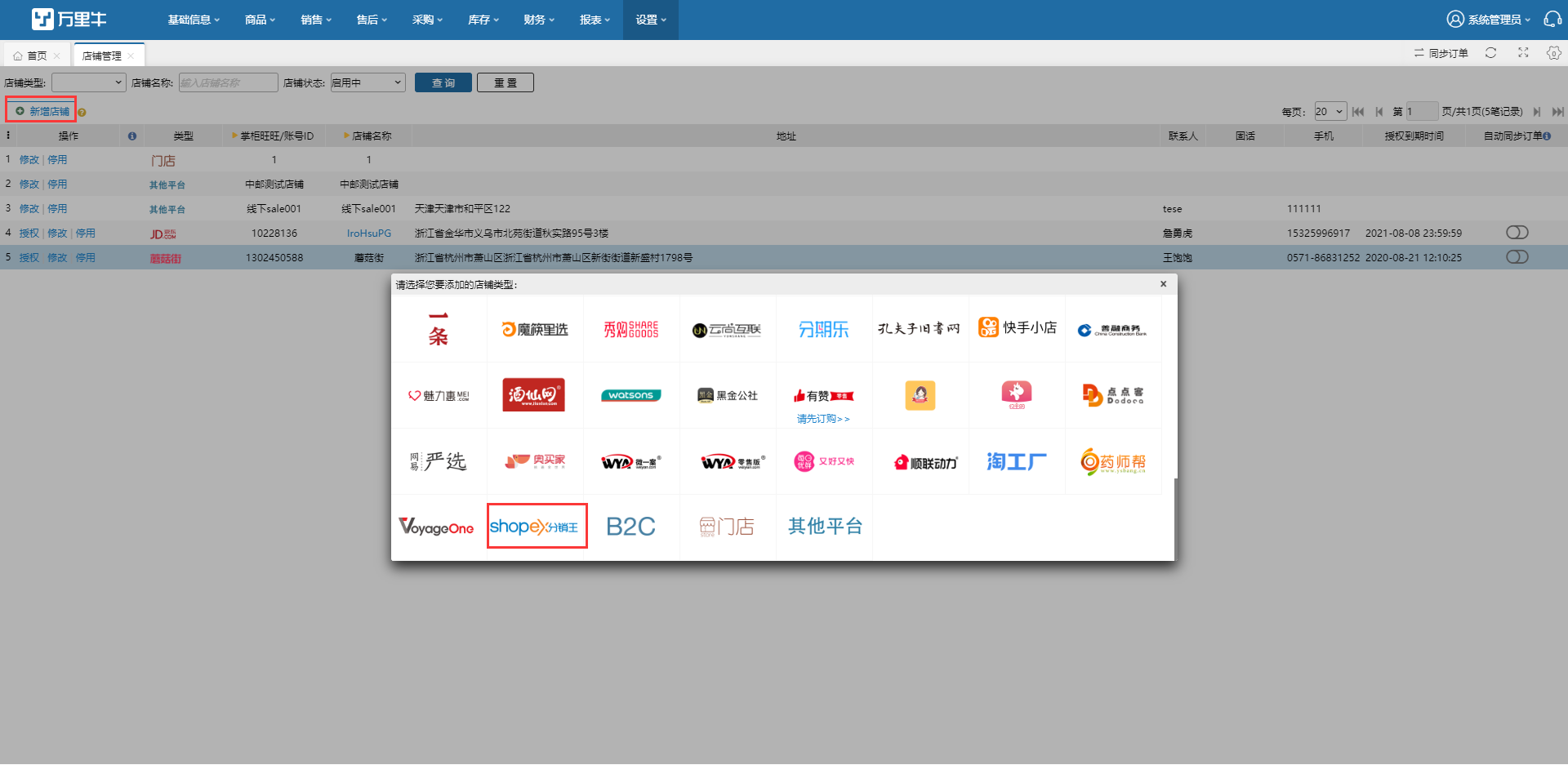Open the 商品 menu

click(x=260, y=20)
